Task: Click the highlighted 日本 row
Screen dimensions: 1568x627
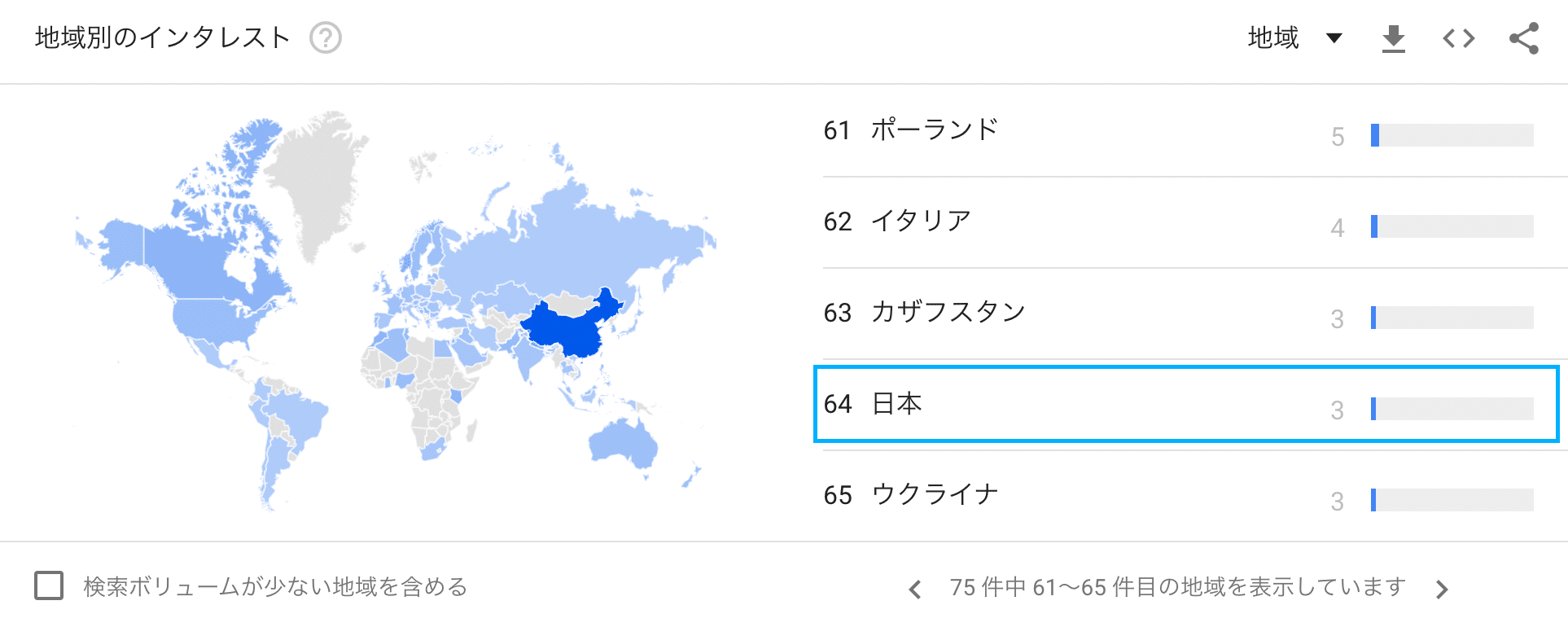Action: tap(1187, 404)
